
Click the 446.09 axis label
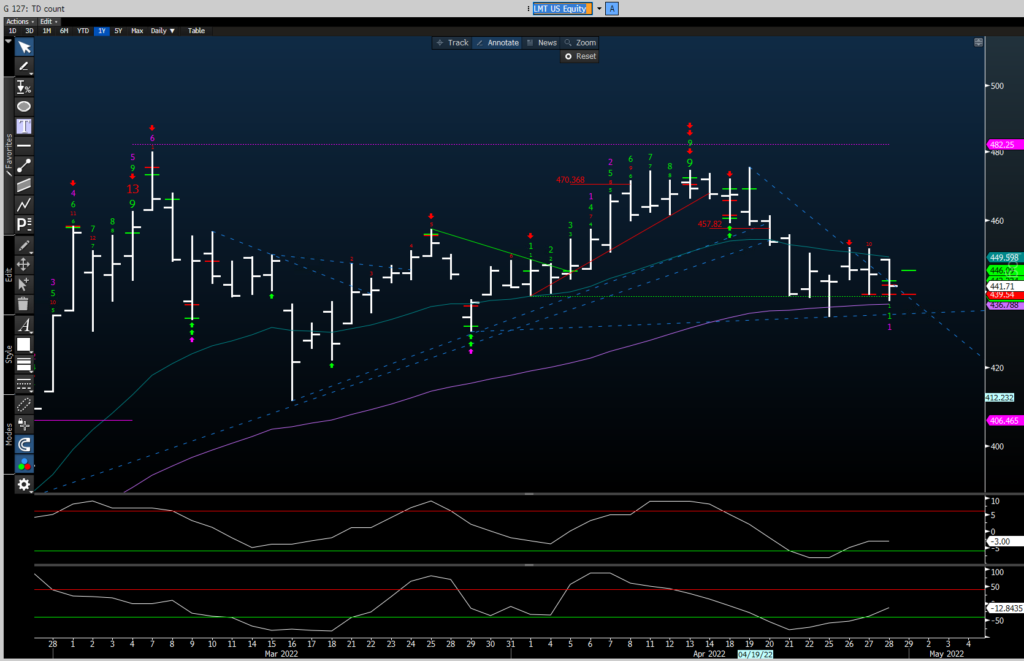coord(1002,270)
